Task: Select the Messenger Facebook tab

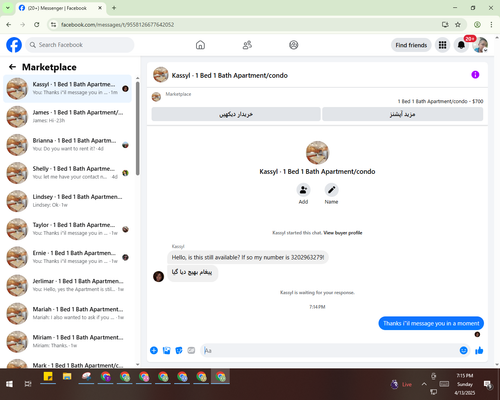Action: pos(60,8)
